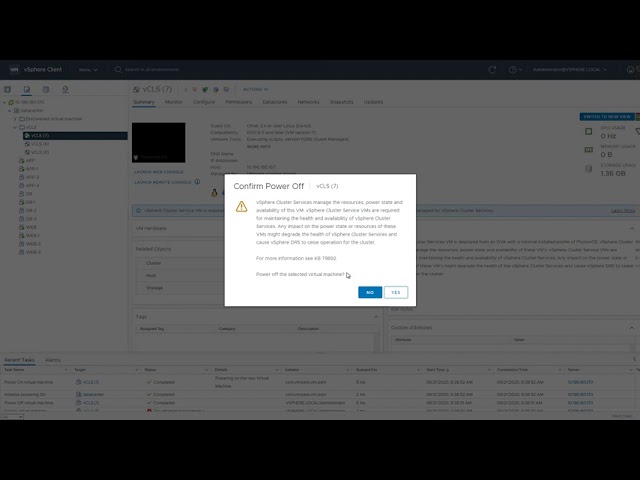Click the storage usage icon
The width and height of the screenshot is (640, 480).
(589, 169)
